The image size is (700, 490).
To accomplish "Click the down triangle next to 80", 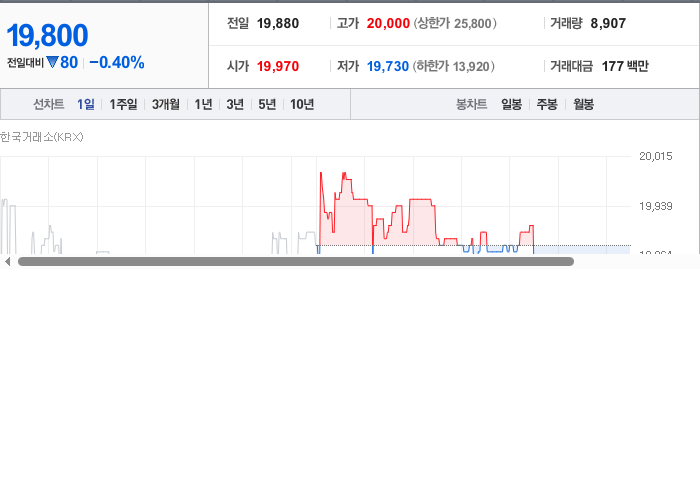I will pyautogui.click(x=53, y=62).
